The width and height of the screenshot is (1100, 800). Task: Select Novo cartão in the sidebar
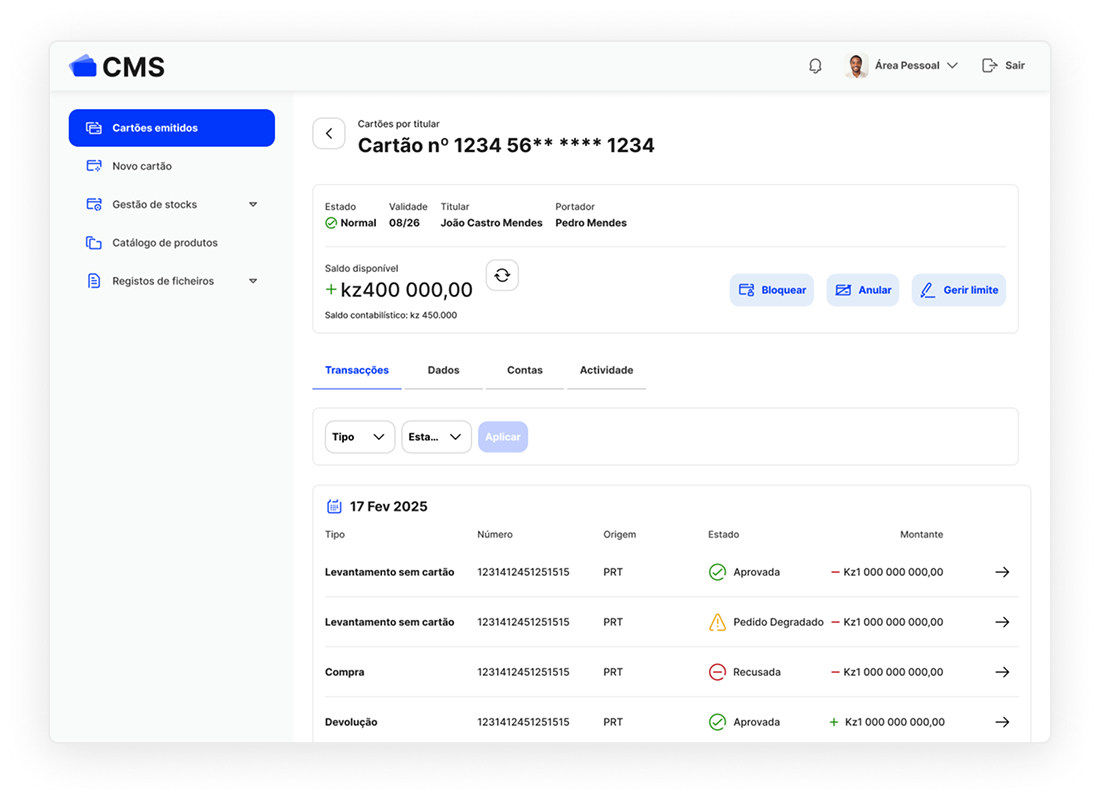(x=142, y=167)
